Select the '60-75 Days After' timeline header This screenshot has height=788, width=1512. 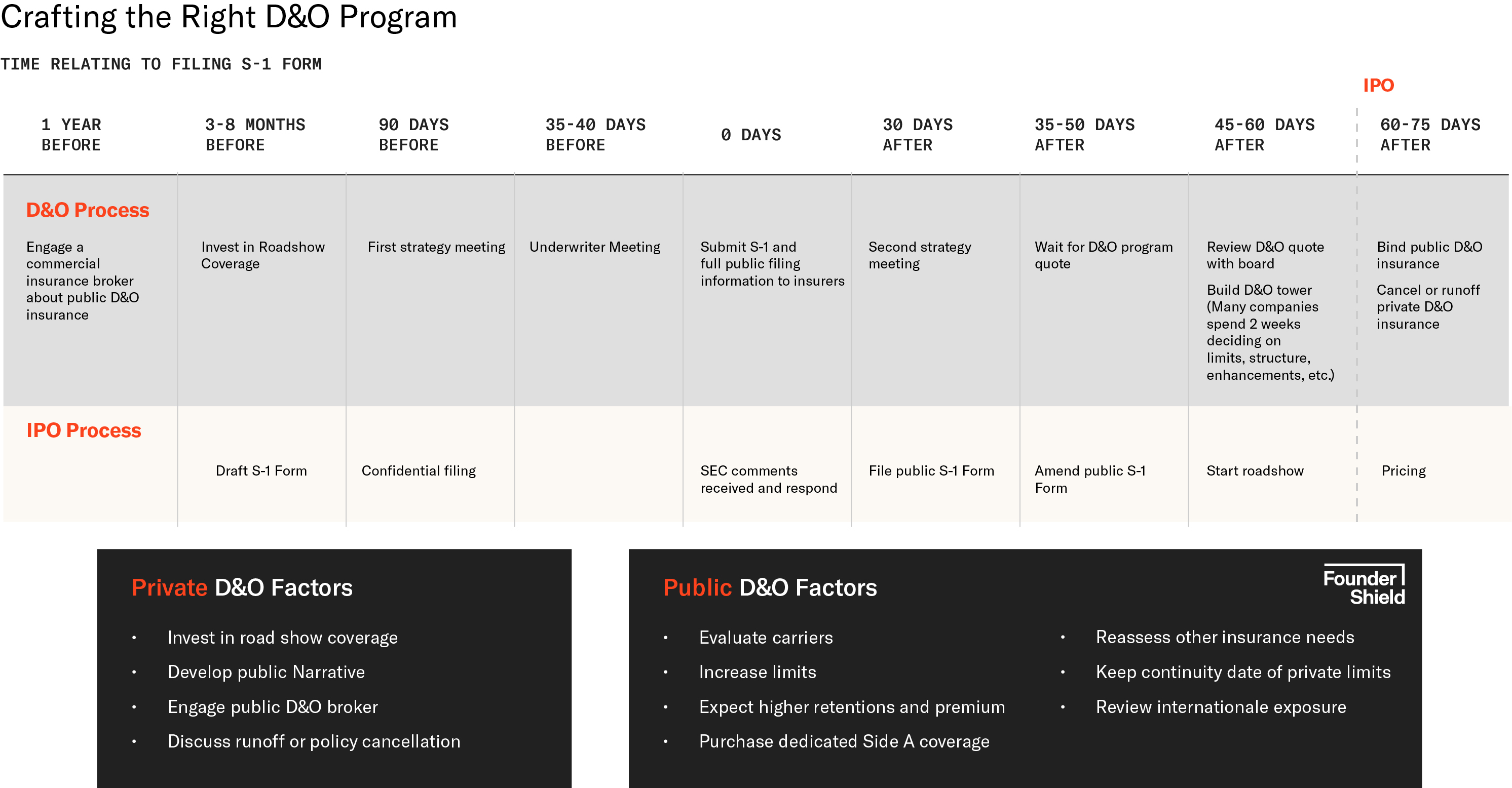pyautogui.click(x=1430, y=135)
